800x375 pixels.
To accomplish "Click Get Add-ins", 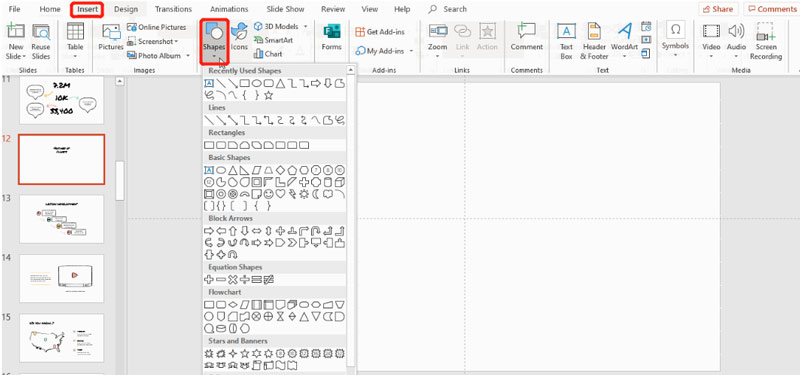I will [380, 32].
